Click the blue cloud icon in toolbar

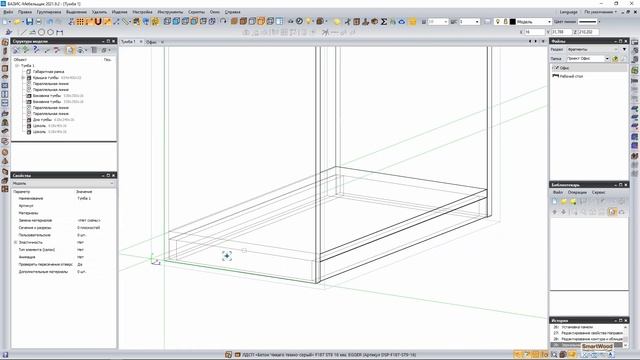(x=402, y=21)
